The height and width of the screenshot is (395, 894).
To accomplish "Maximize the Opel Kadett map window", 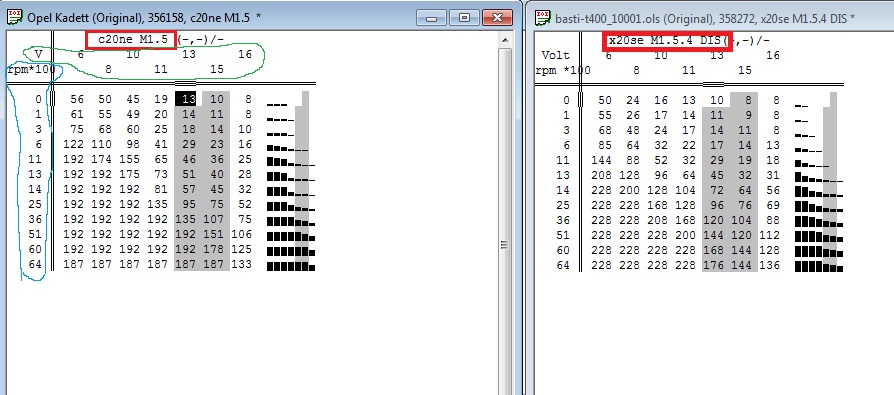I will 465,18.
